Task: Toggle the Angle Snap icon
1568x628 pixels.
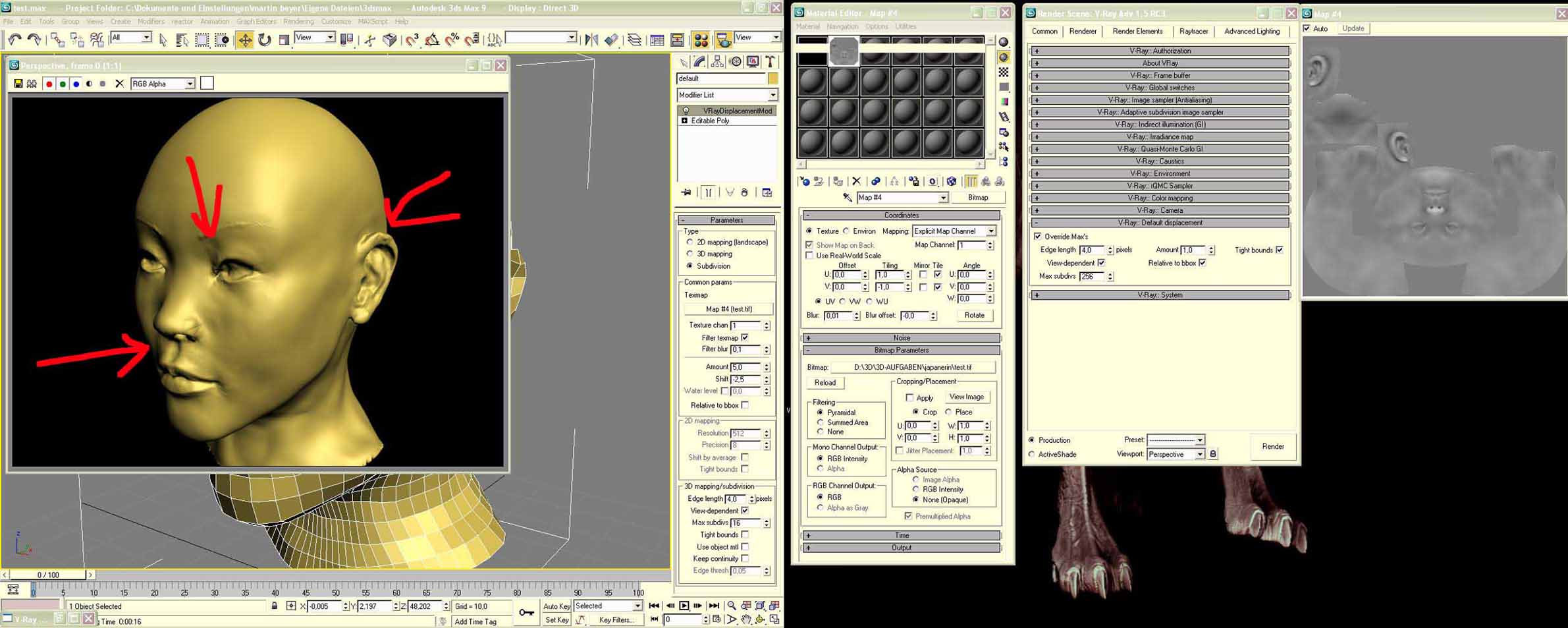Action: tap(431, 40)
